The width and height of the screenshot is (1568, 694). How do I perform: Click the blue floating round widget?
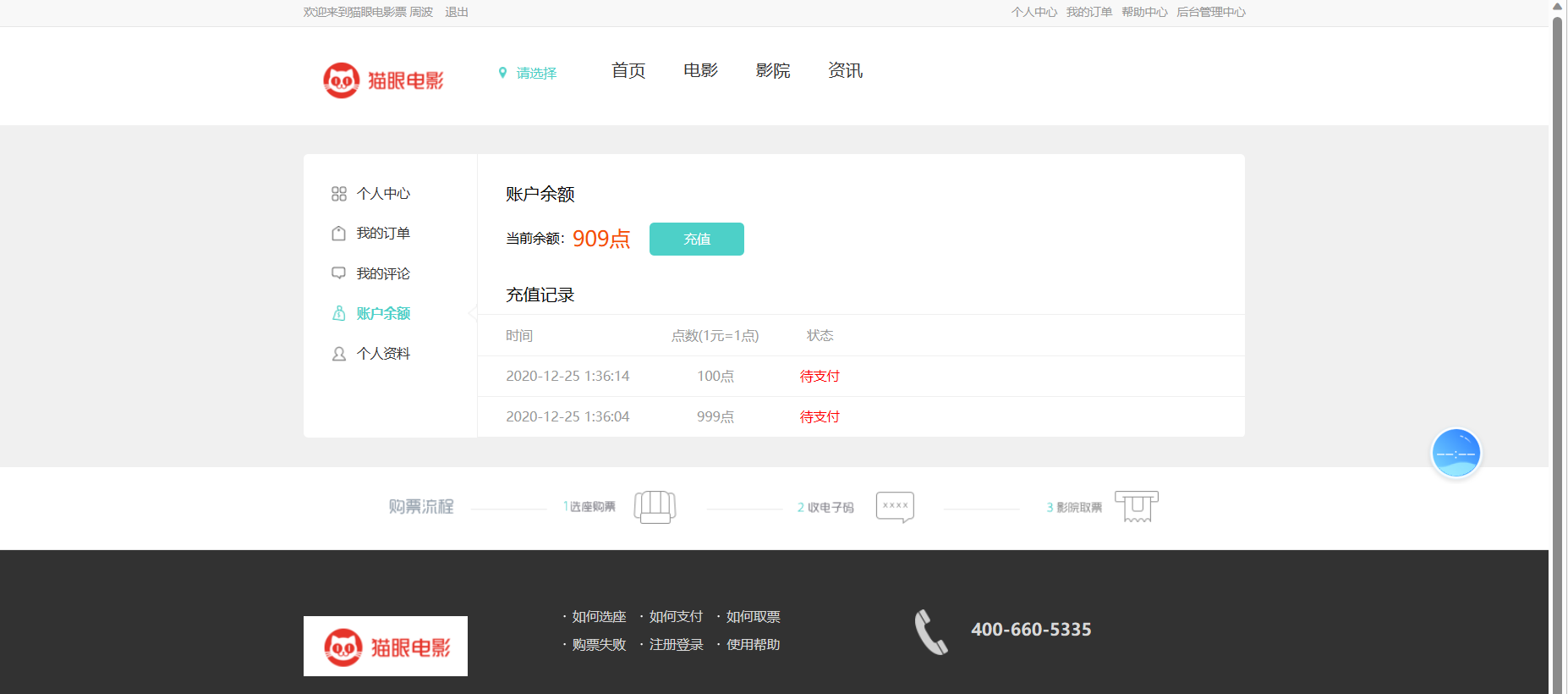[1456, 453]
